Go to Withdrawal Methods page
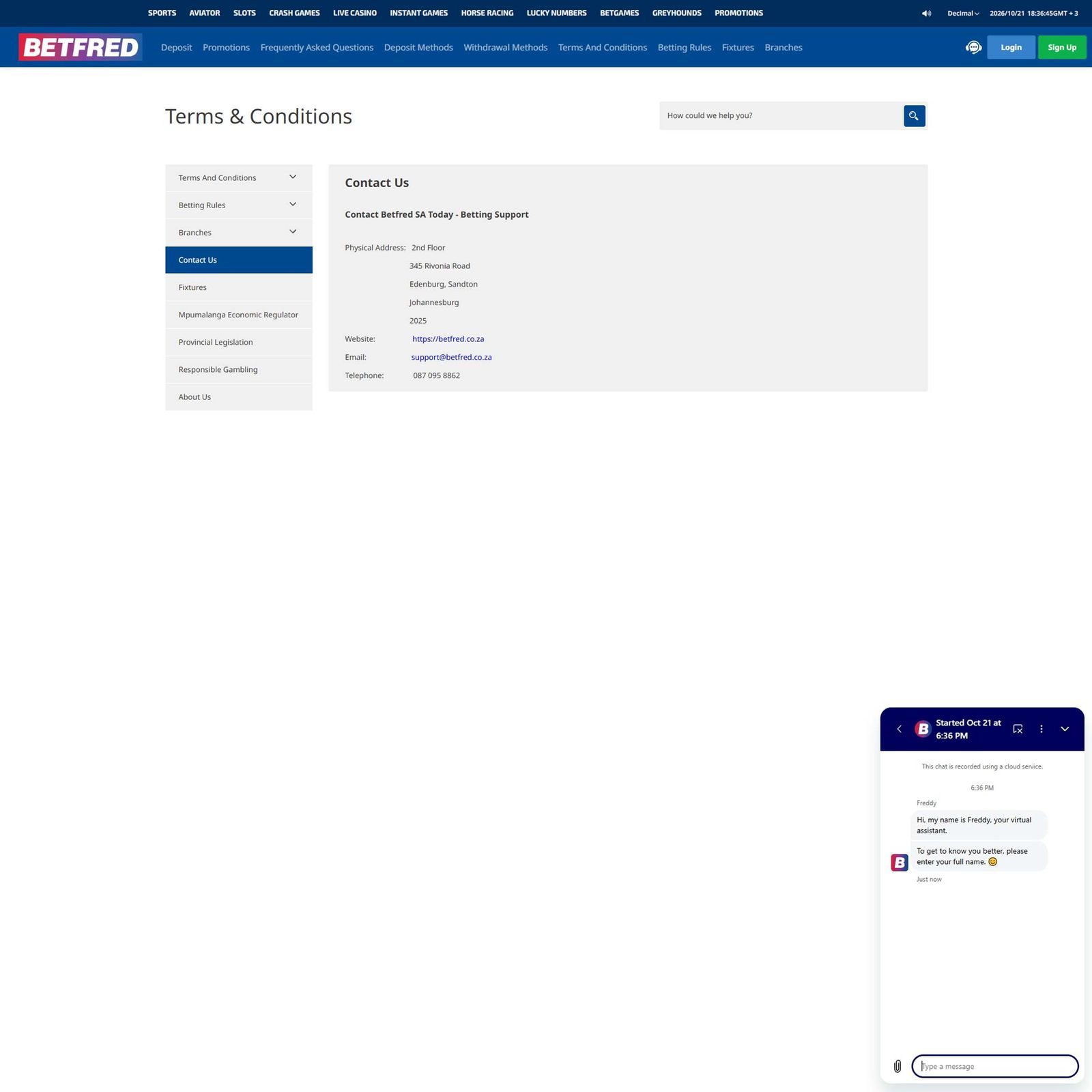Screen dimensions: 1092x1092 506,48
